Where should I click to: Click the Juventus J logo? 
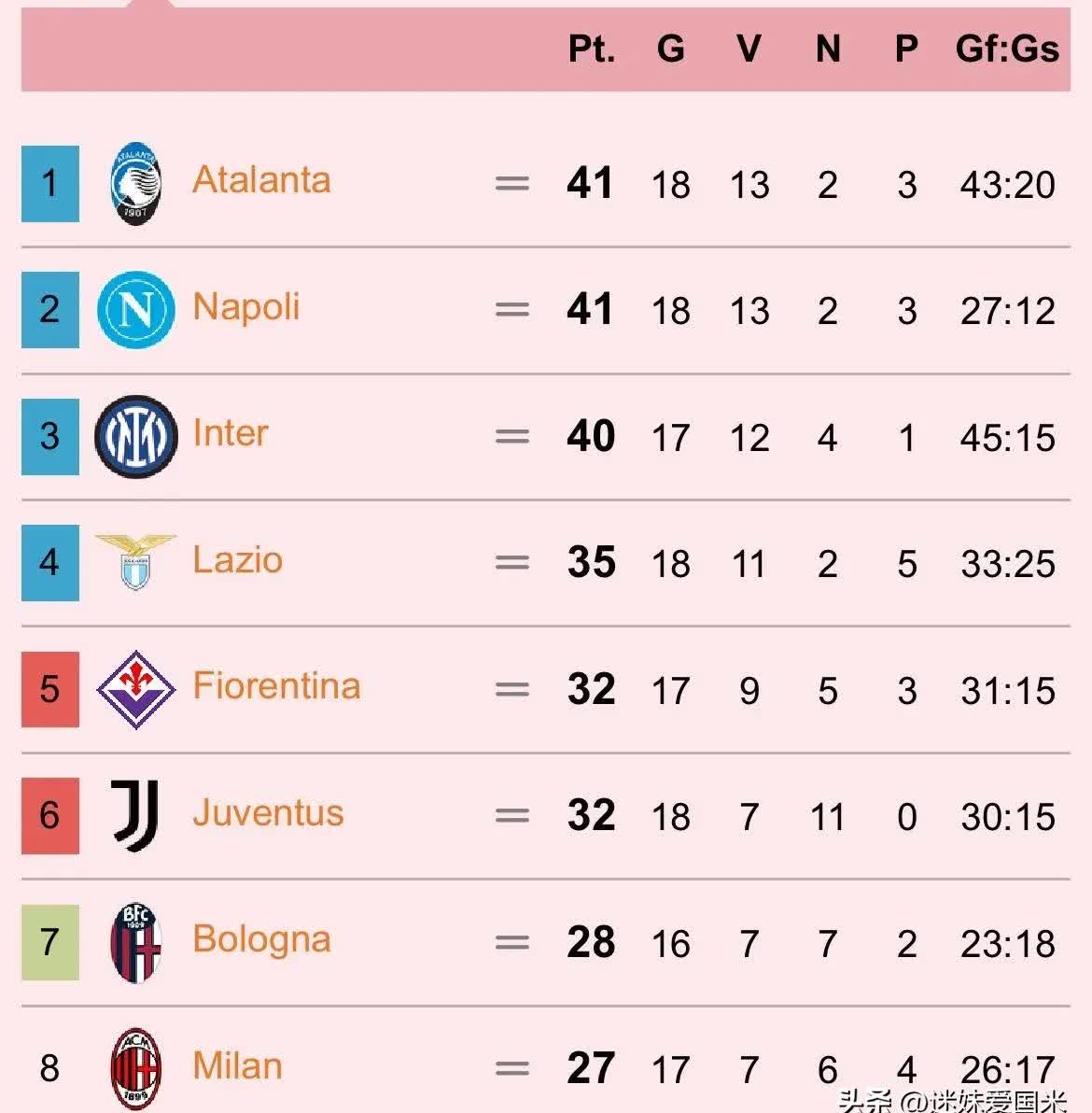tap(135, 815)
